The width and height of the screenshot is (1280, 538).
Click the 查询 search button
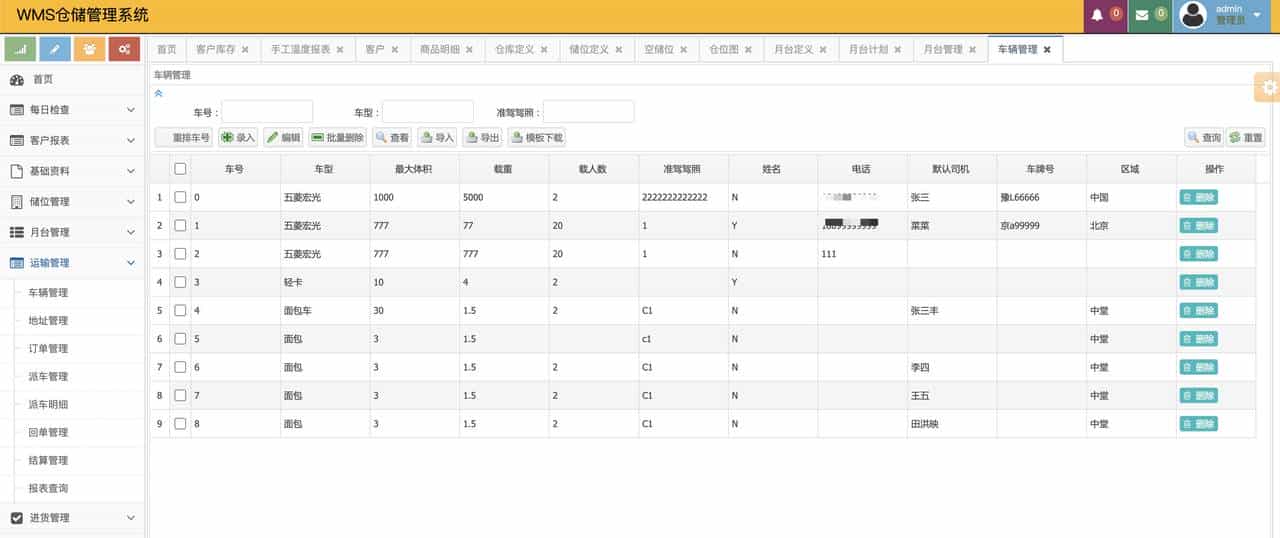tap(1204, 138)
